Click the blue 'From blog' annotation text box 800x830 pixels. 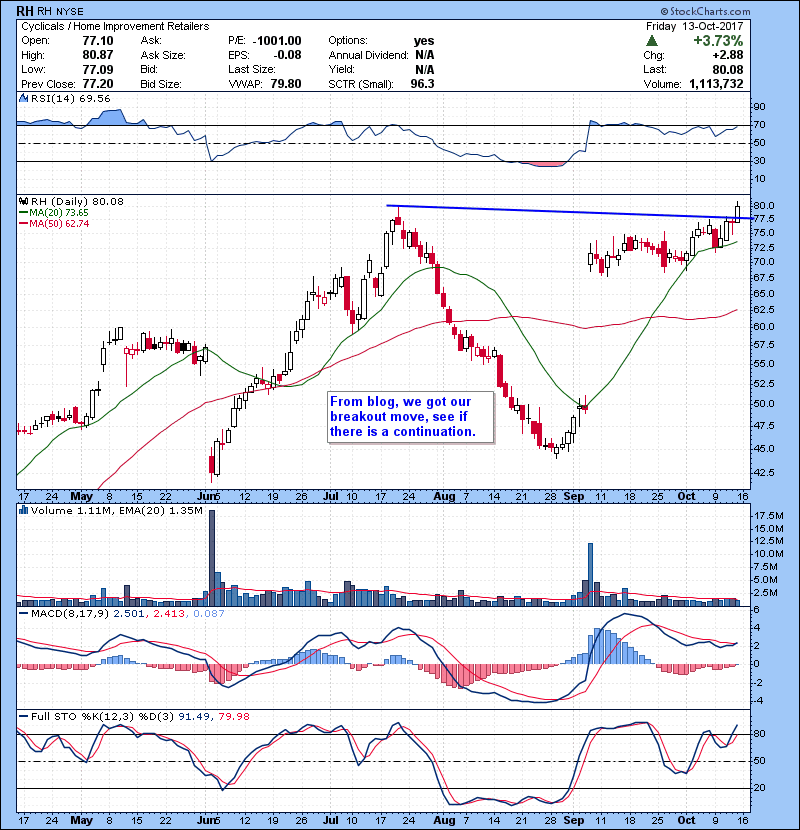pos(411,417)
